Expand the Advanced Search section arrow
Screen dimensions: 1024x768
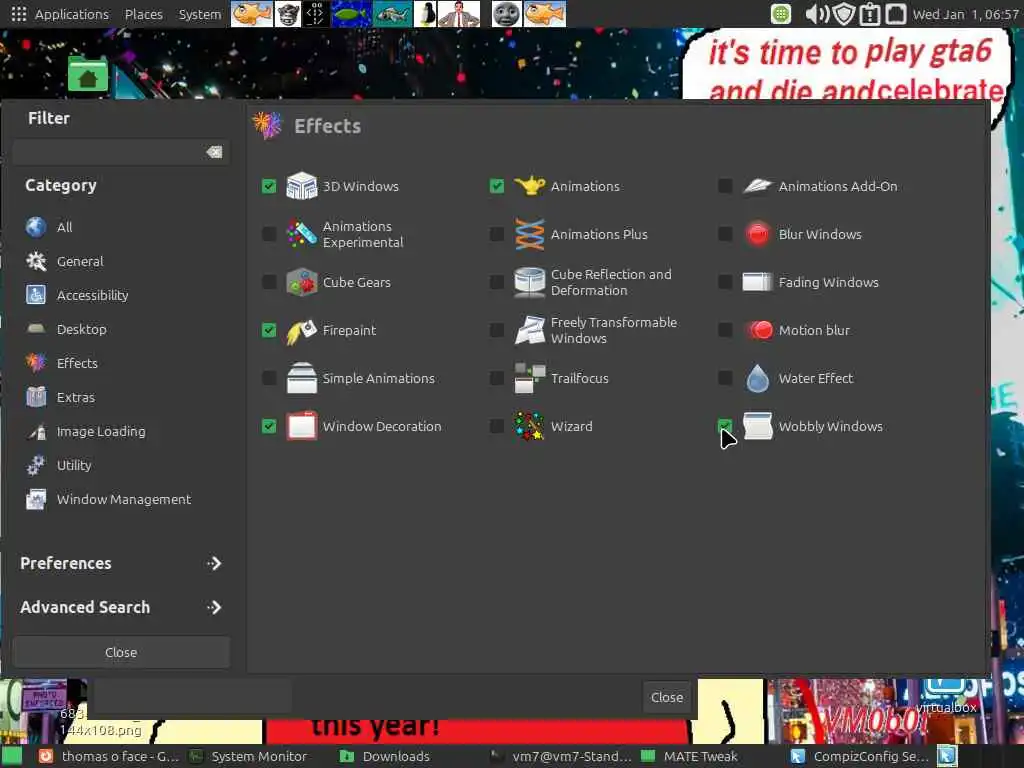pos(214,607)
